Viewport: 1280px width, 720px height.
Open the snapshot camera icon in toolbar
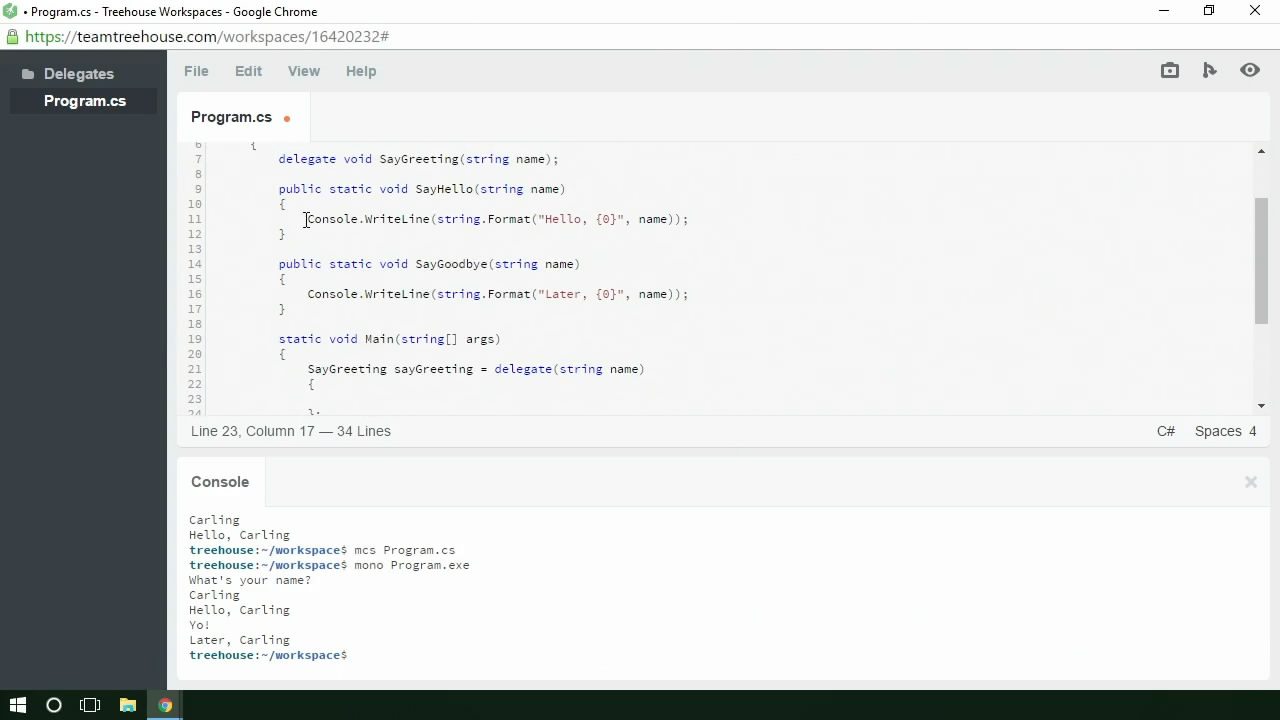point(1170,70)
